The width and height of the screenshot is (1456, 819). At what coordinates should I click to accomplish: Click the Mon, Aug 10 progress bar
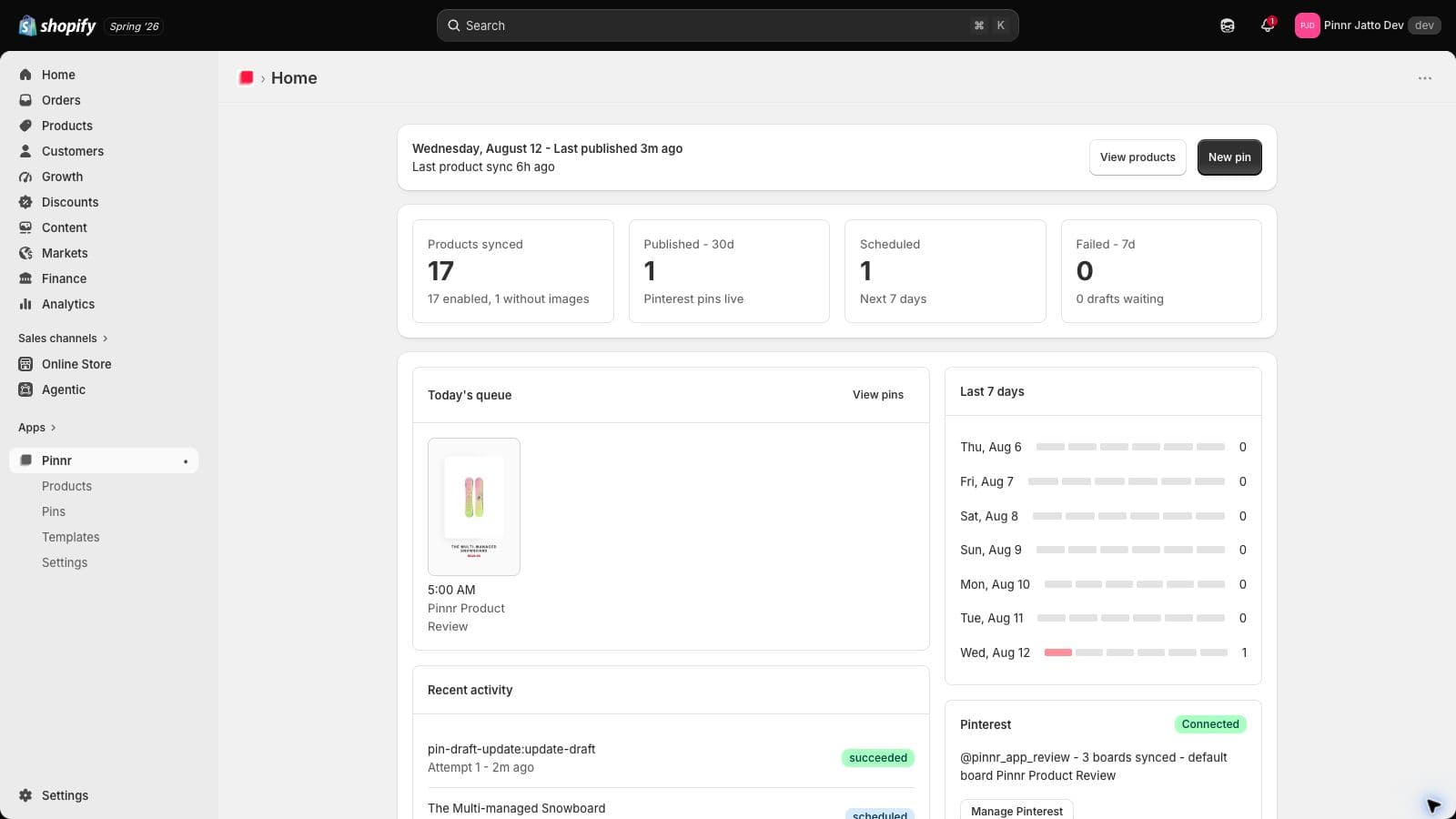[1135, 584]
